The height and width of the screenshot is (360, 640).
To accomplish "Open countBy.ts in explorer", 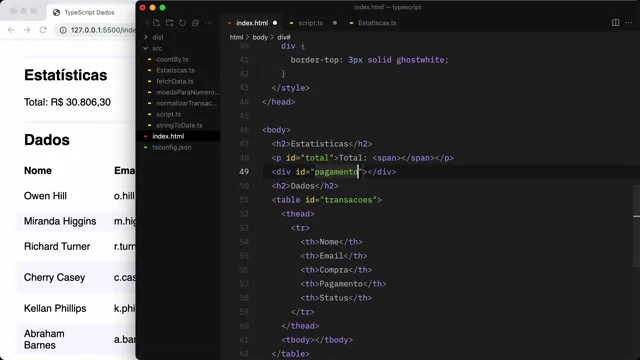I will pos(172,59).
